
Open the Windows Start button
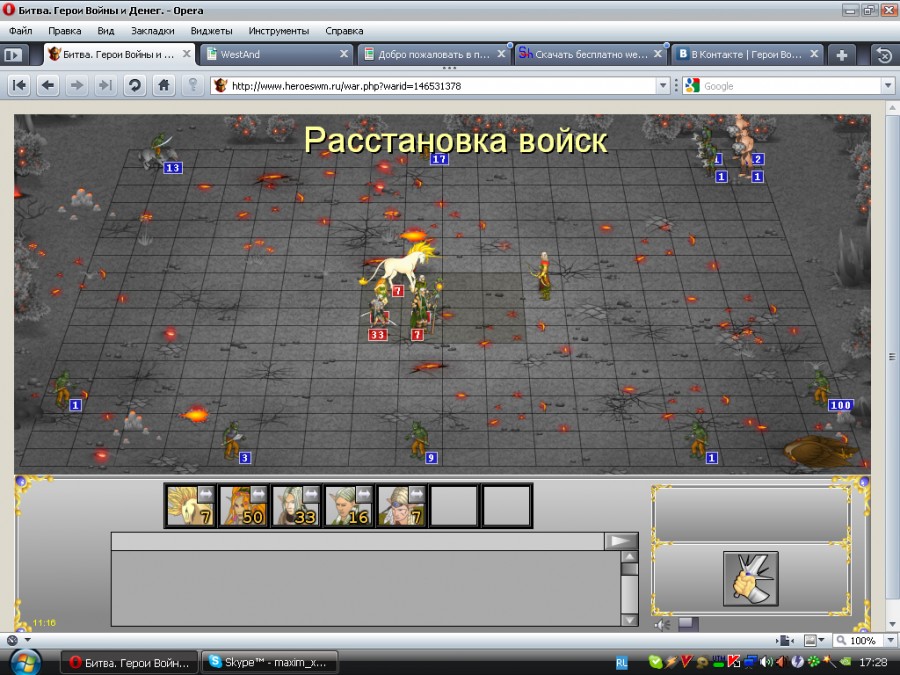[24, 663]
